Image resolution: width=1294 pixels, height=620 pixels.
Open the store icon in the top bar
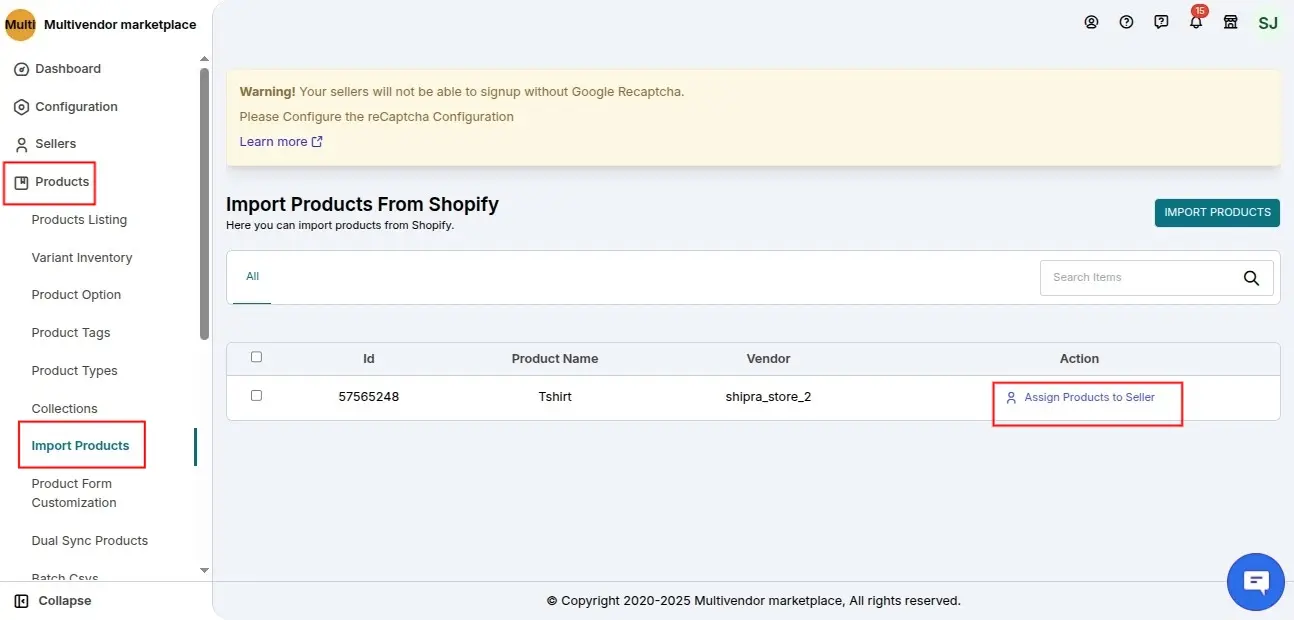pyautogui.click(x=1231, y=22)
